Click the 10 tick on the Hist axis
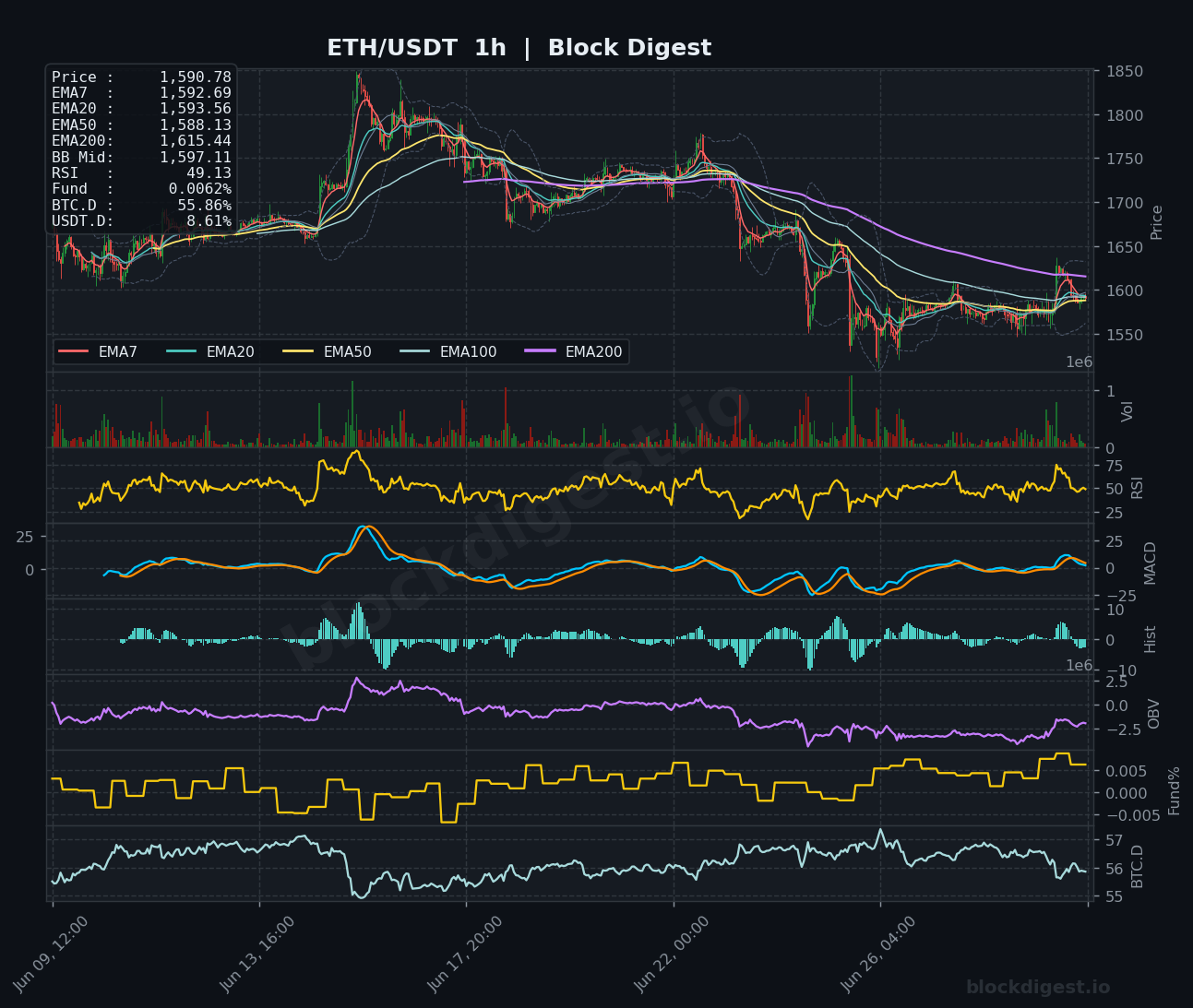 [x=1114, y=611]
